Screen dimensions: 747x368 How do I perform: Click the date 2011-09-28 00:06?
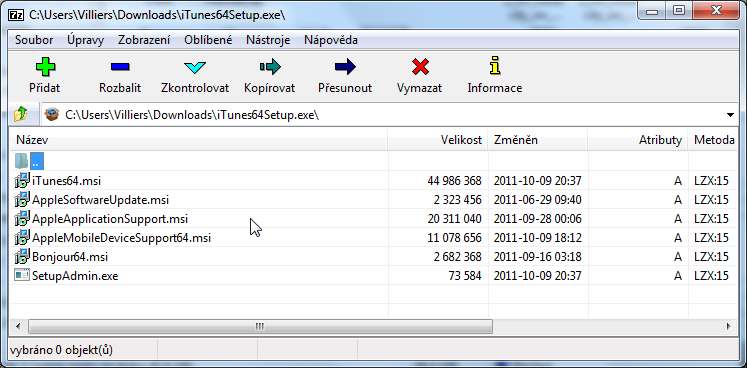click(x=537, y=219)
